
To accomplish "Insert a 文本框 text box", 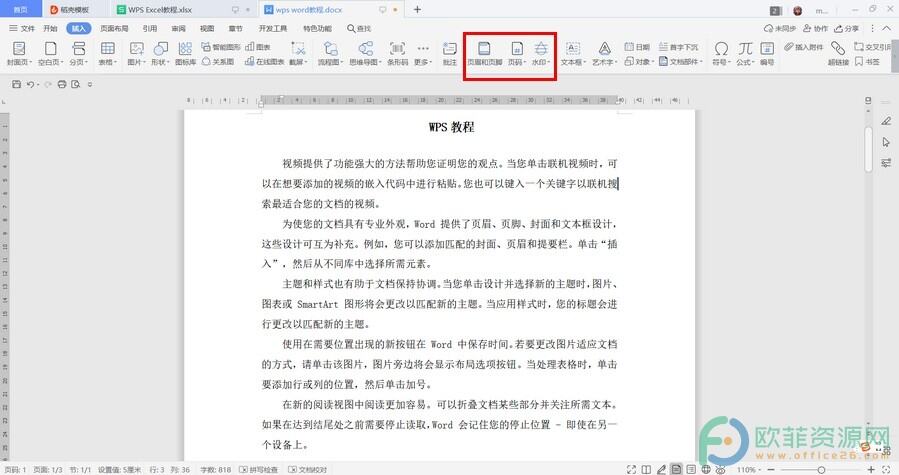I will click(573, 53).
